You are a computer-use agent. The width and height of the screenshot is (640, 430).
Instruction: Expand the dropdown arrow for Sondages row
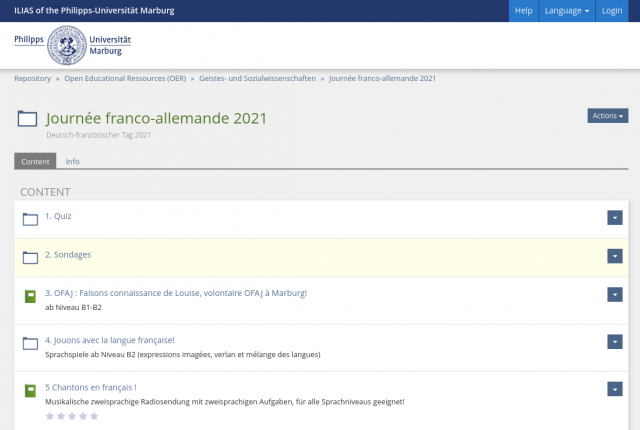tap(615, 256)
